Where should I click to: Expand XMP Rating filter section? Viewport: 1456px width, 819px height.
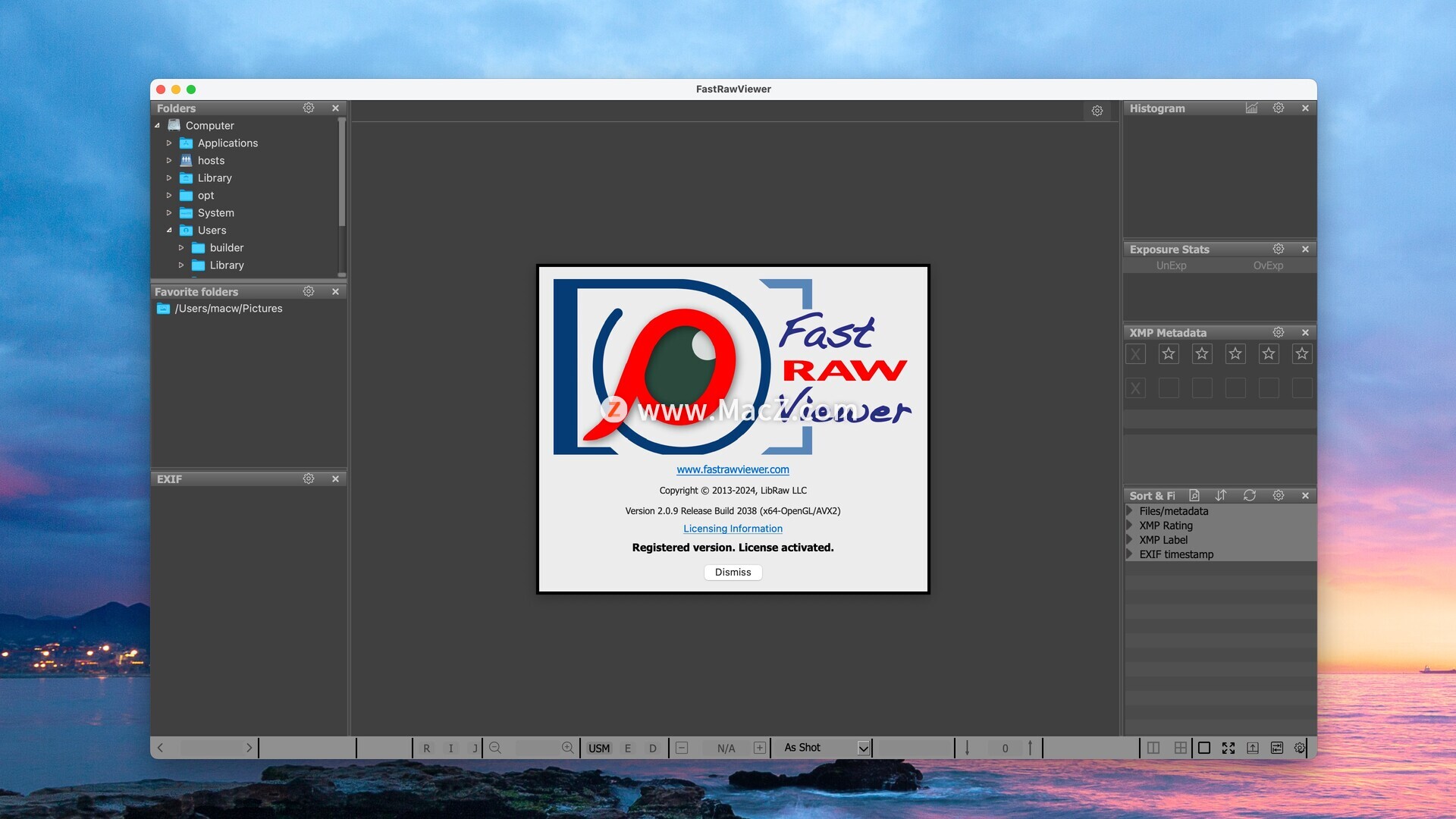1130,526
